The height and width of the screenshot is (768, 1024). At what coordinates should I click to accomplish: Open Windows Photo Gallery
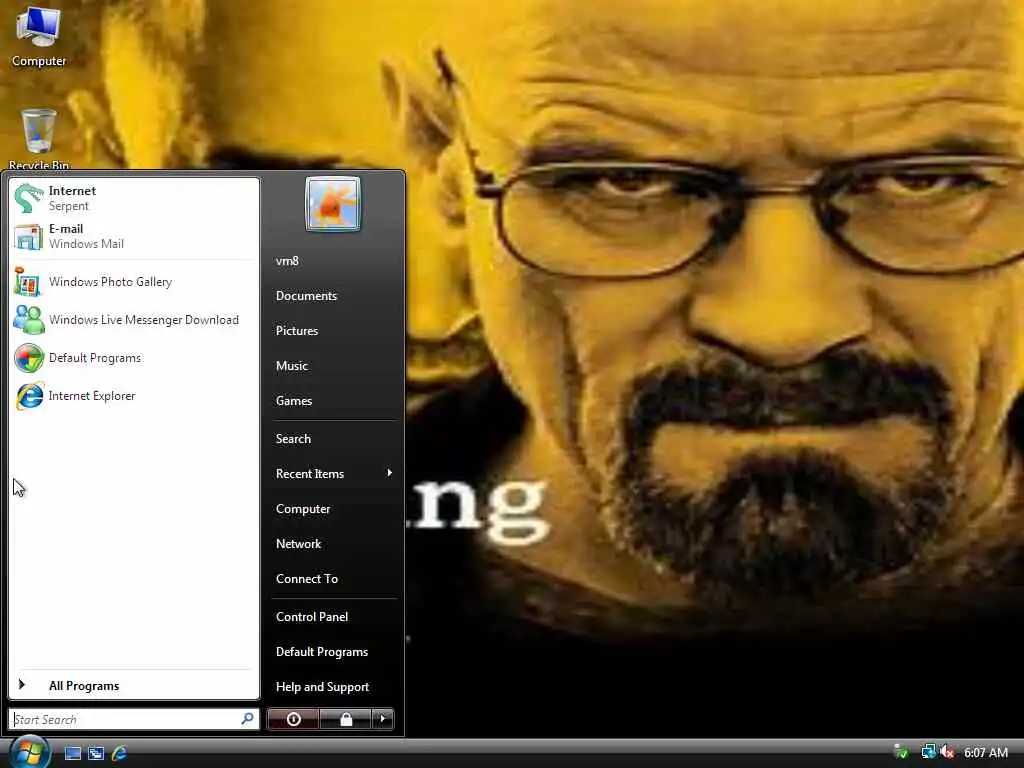point(134,282)
